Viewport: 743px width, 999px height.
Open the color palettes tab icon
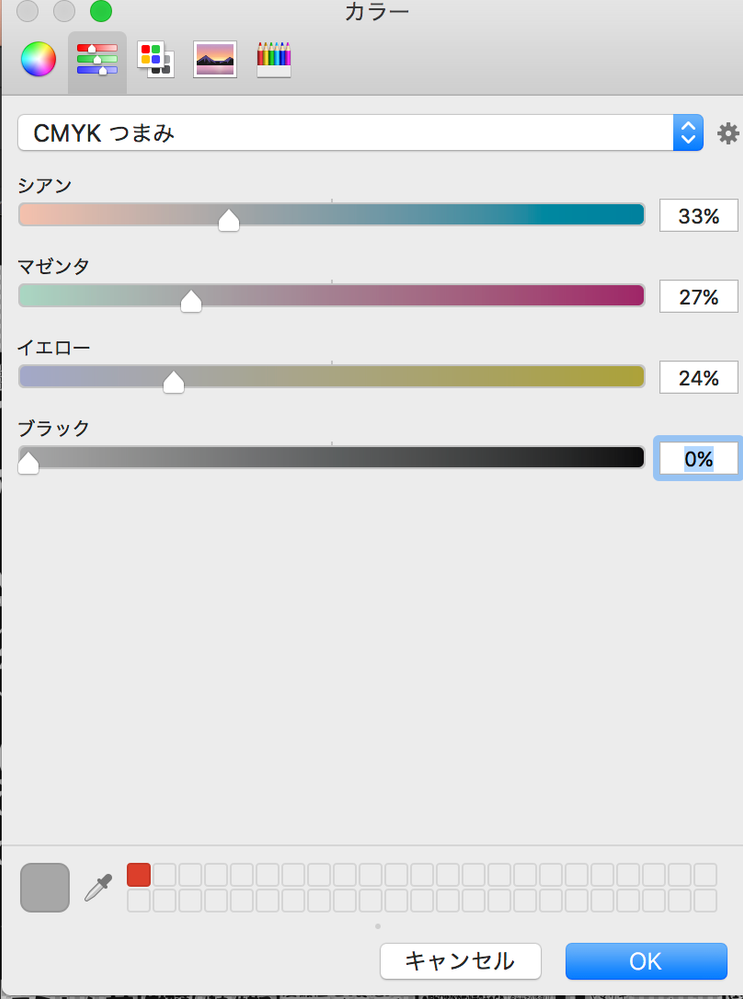tap(156, 60)
